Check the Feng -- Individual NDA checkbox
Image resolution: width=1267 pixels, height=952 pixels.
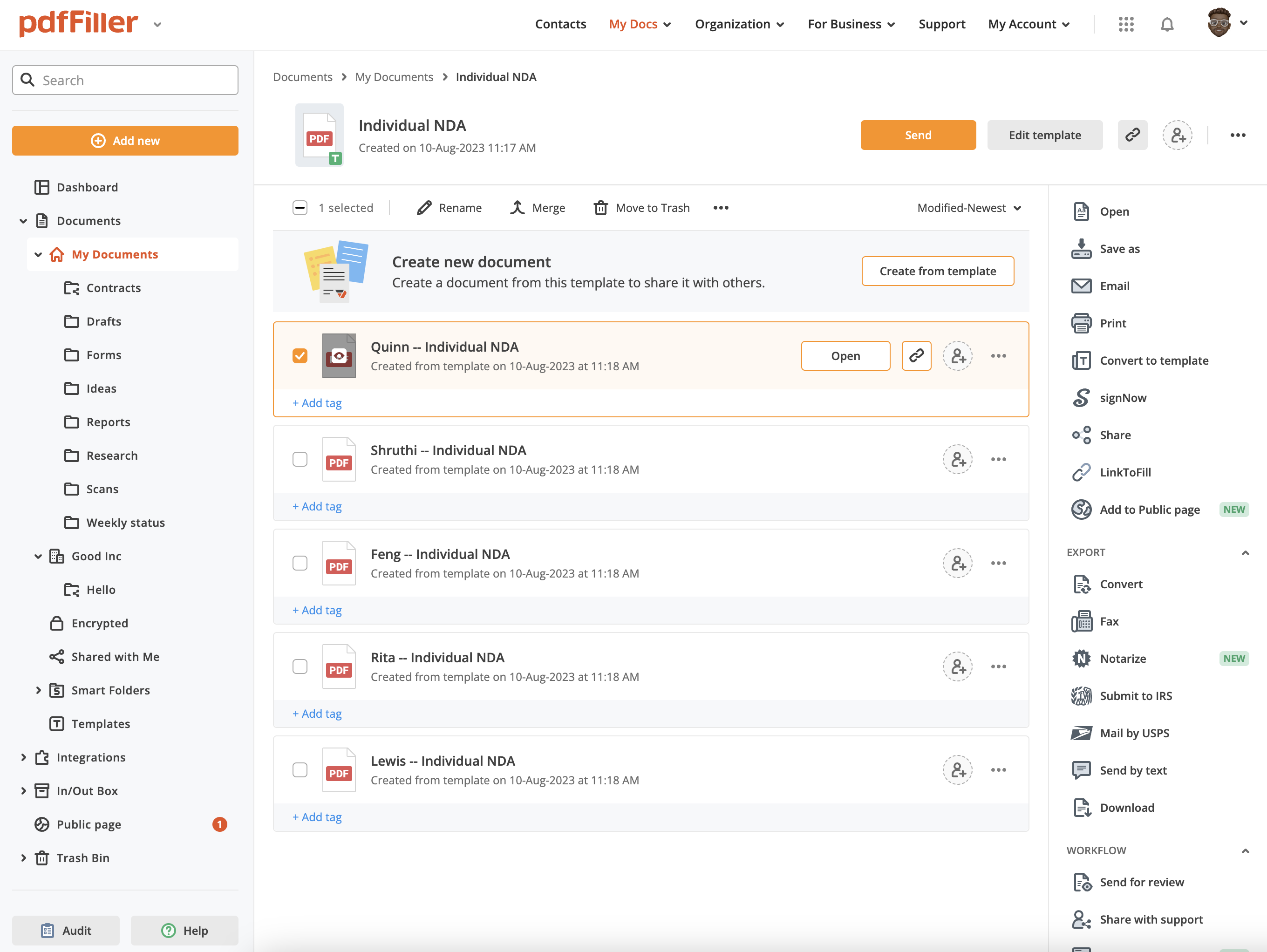(x=300, y=563)
